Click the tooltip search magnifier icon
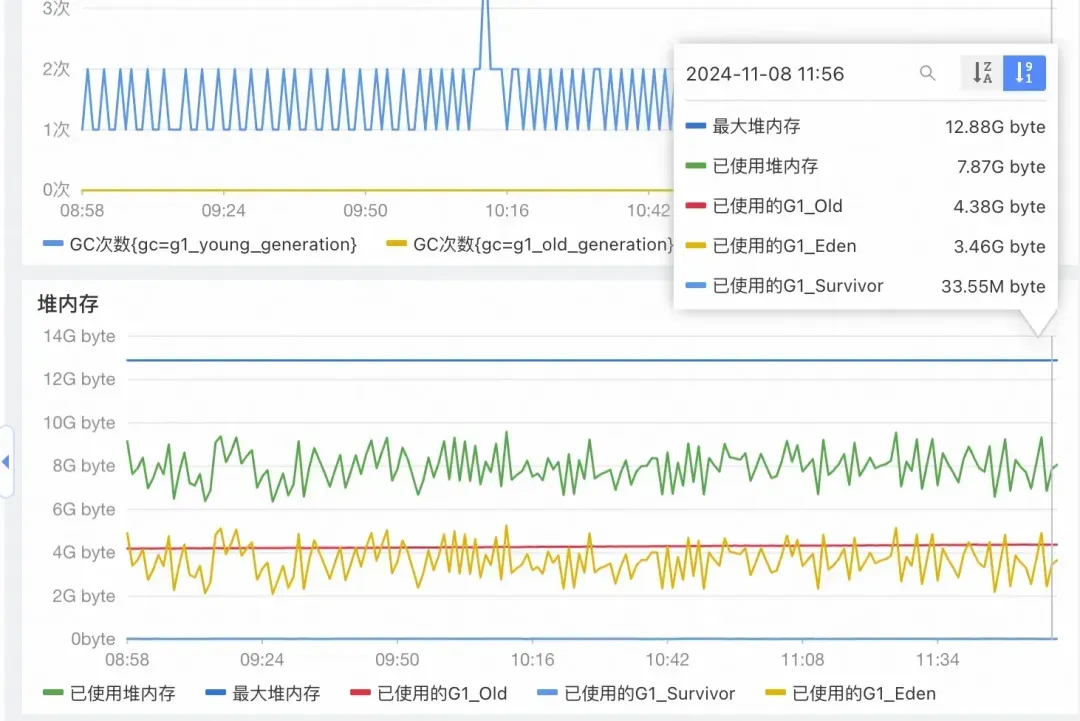This screenshot has width=1080, height=721. coord(928,73)
